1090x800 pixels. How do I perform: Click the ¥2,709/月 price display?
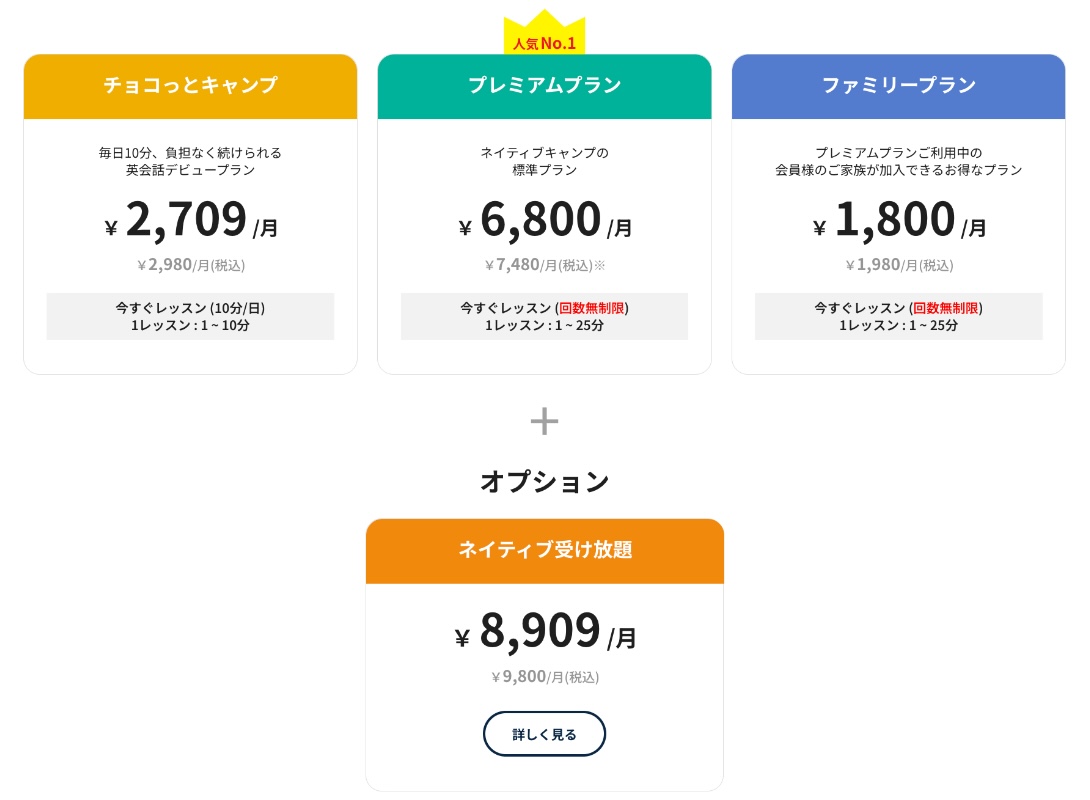tap(190, 222)
